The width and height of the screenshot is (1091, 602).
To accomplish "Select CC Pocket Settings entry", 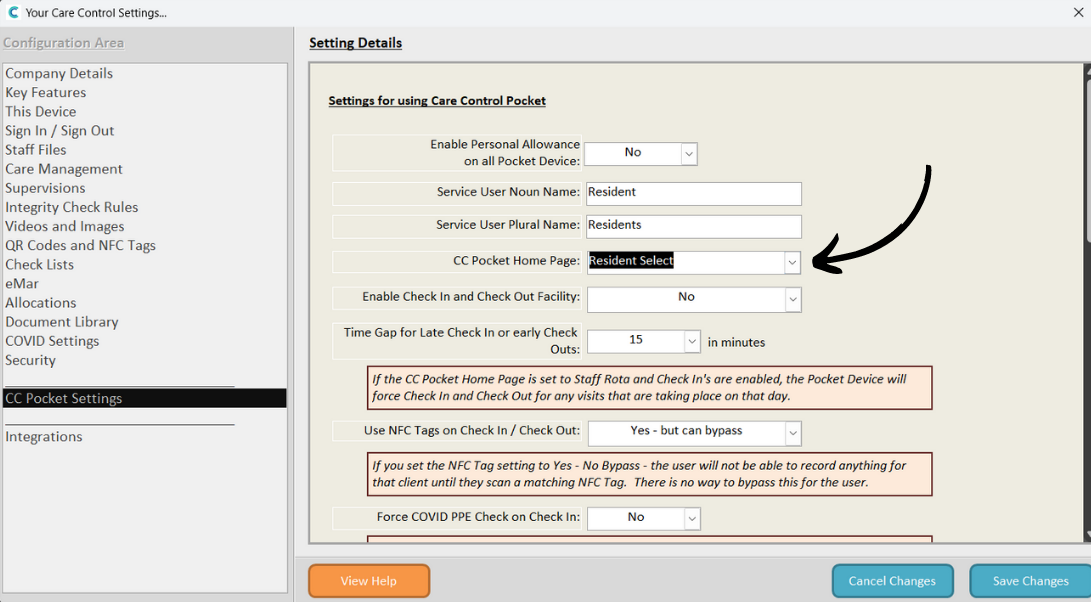I will 145,398.
